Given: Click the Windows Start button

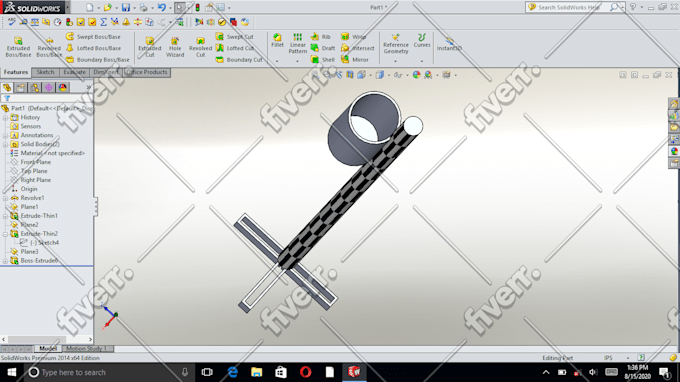Looking at the screenshot, I should point(12,372).
